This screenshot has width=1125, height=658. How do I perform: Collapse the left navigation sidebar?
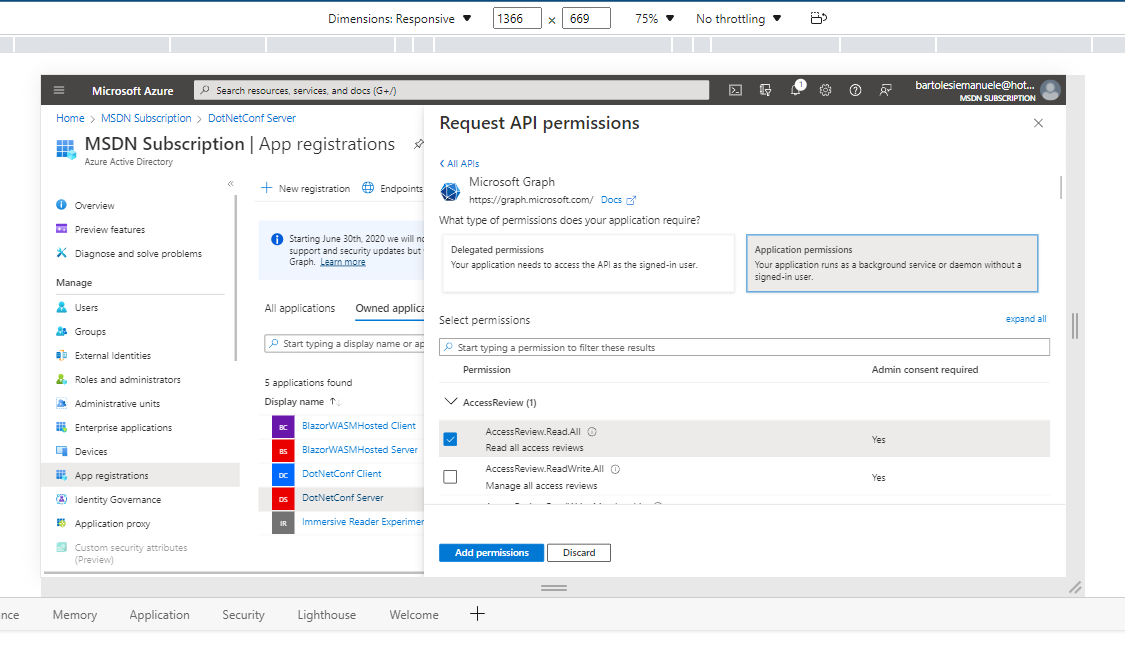pyautogui.click(x=231, y=184)
